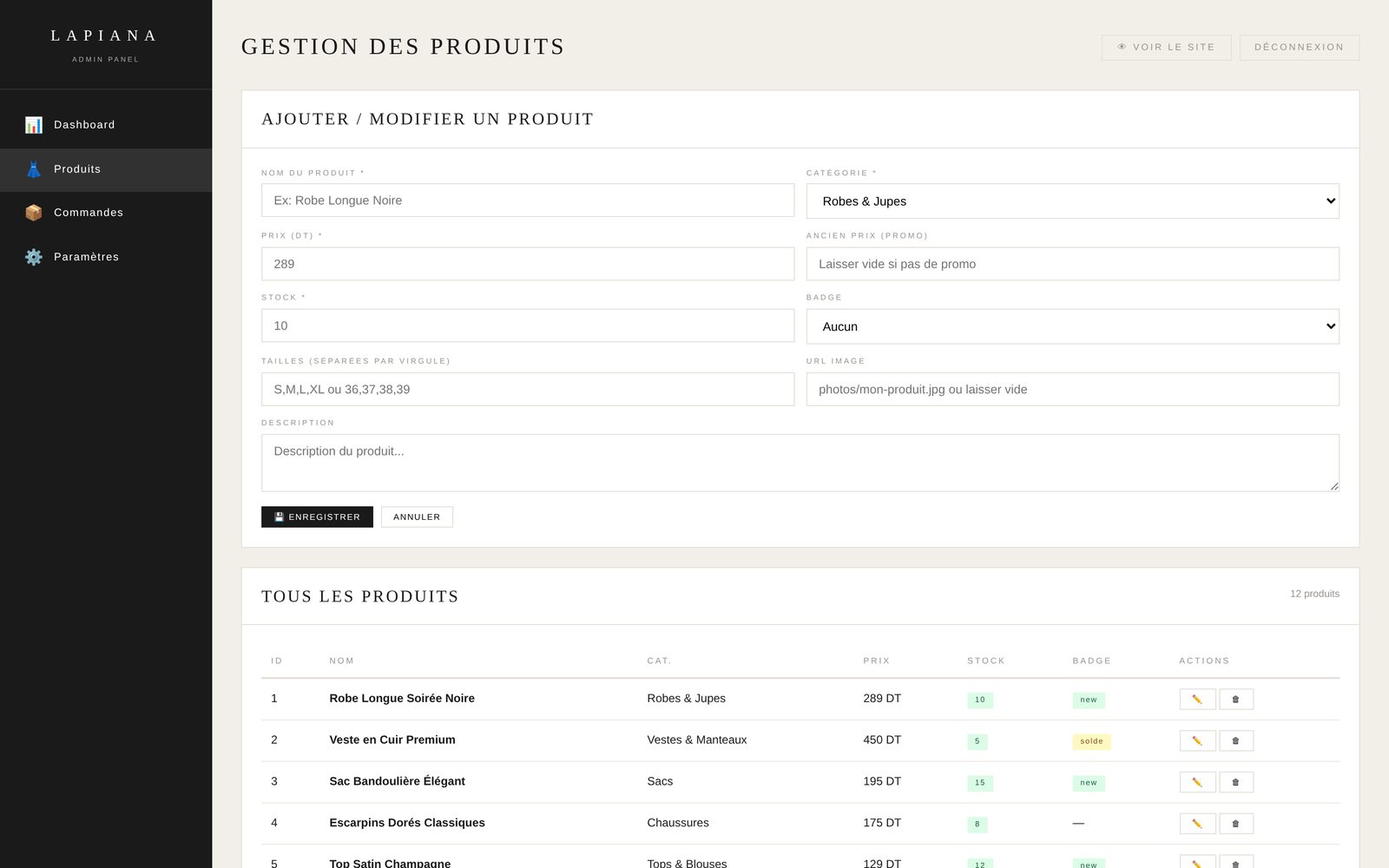Open the Catégorie dropdown showing Robes & Jupes

[1072, 201]
